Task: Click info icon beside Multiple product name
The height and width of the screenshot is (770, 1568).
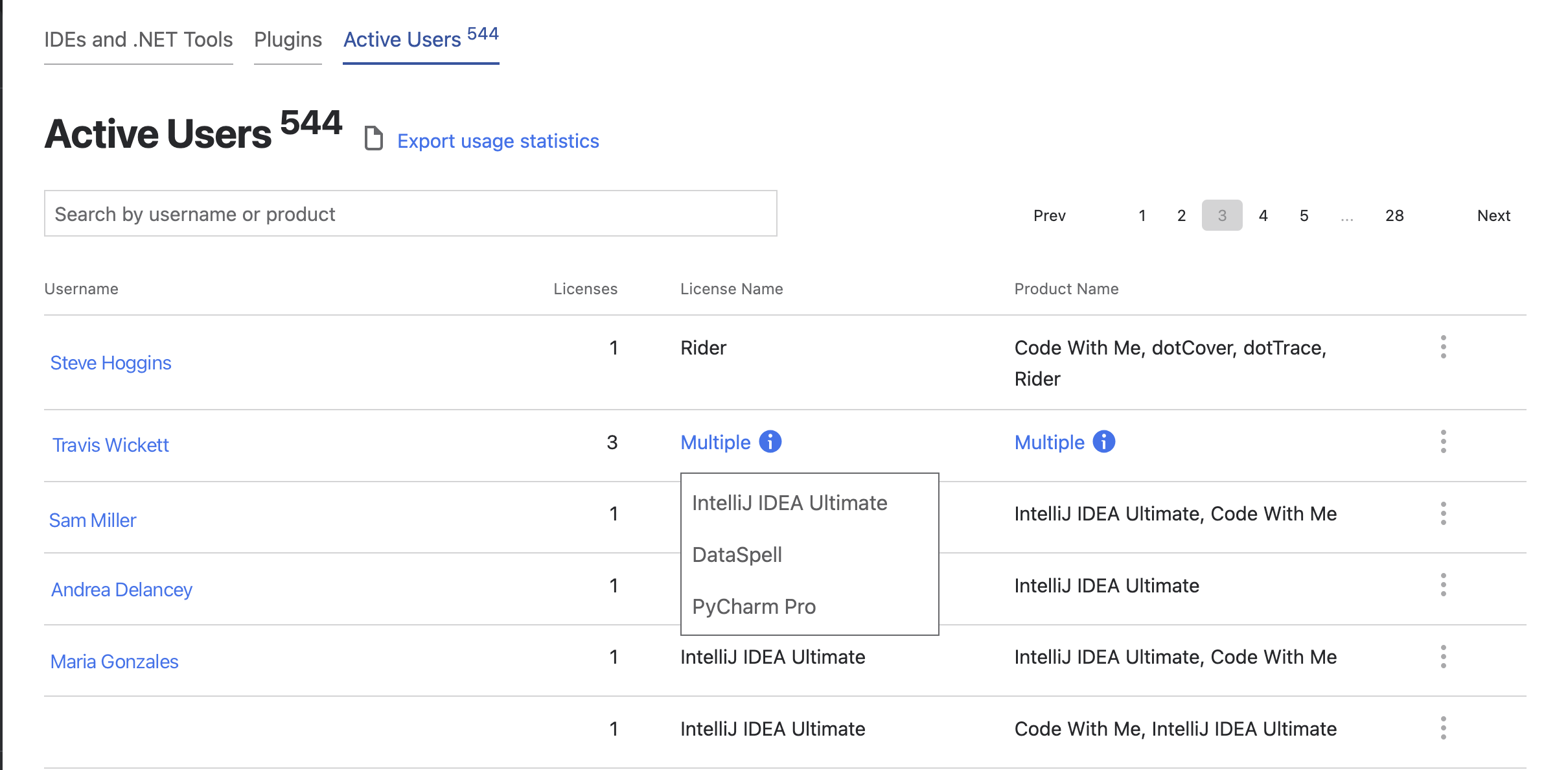Action: tap(1103, 442)
